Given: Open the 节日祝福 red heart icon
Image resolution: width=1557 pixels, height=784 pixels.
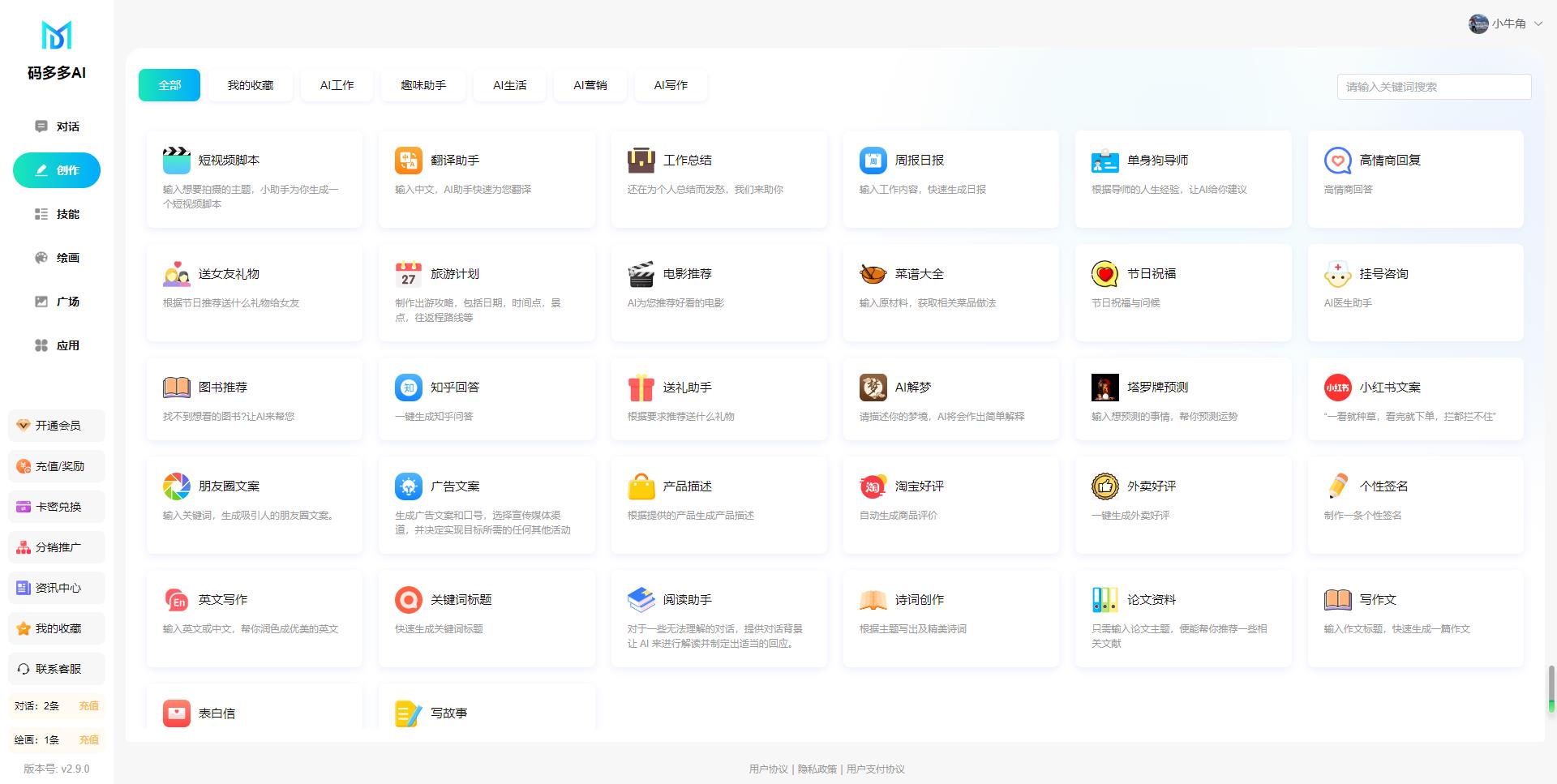Looking at the screenshot, I should (1105, 274).
